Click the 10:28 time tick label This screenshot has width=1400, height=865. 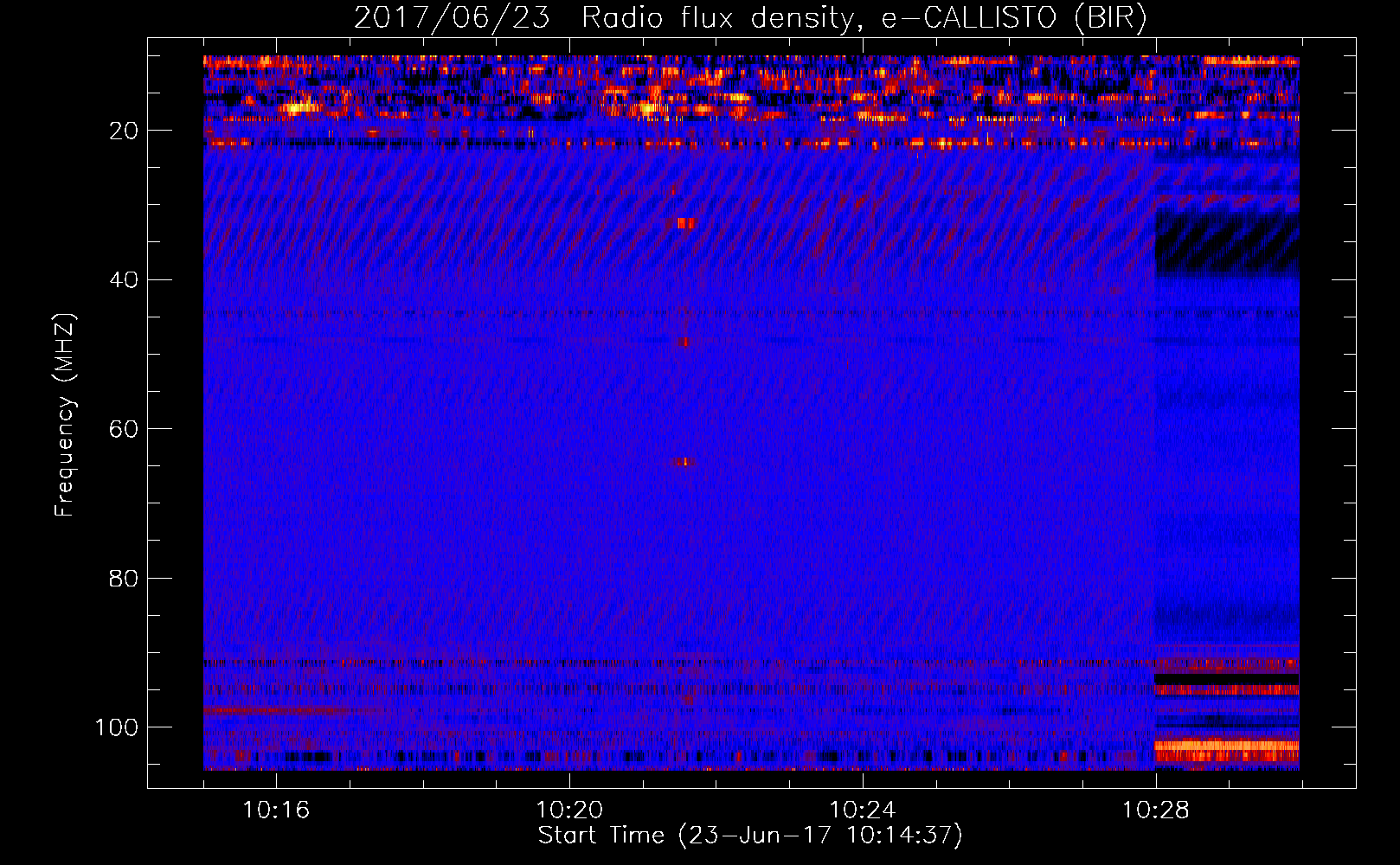(x=1156, y=811)
